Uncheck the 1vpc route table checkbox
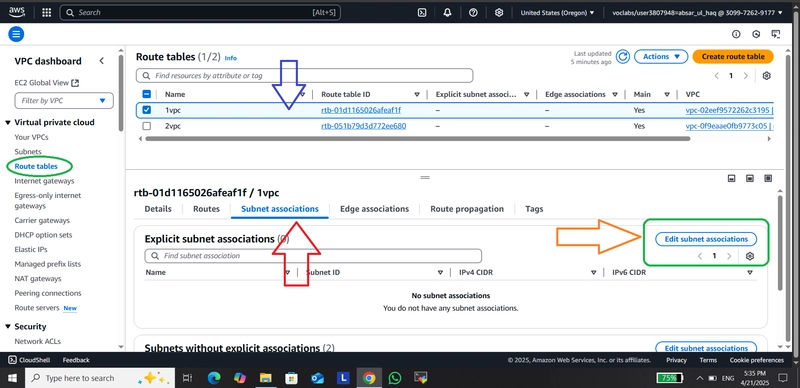This screenshot has width=800, height=388. coord(146,110)
